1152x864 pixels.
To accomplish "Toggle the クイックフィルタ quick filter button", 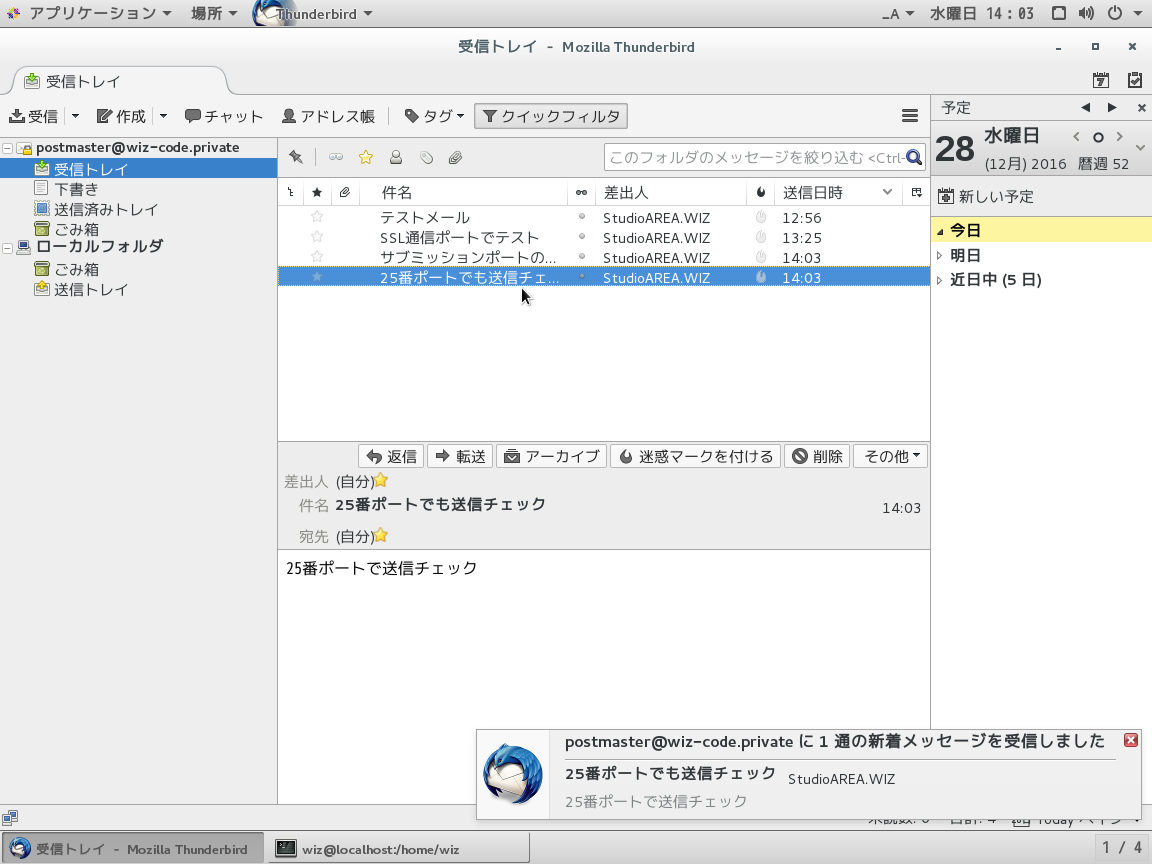I will coord(551,116).
